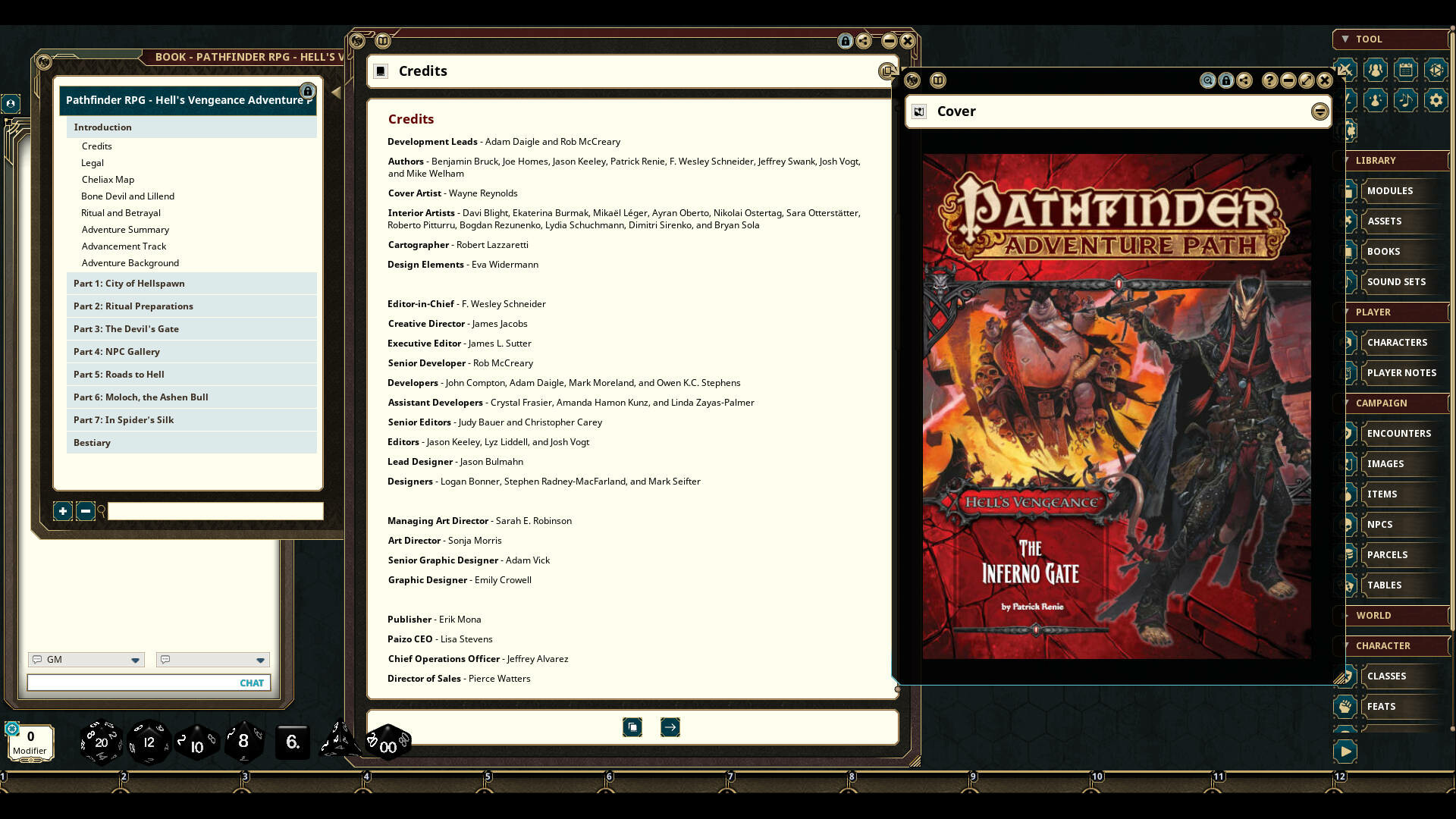Open the Options gear tool
The width and height of the screenshot is (1456, 819).
pos(1436,99)
